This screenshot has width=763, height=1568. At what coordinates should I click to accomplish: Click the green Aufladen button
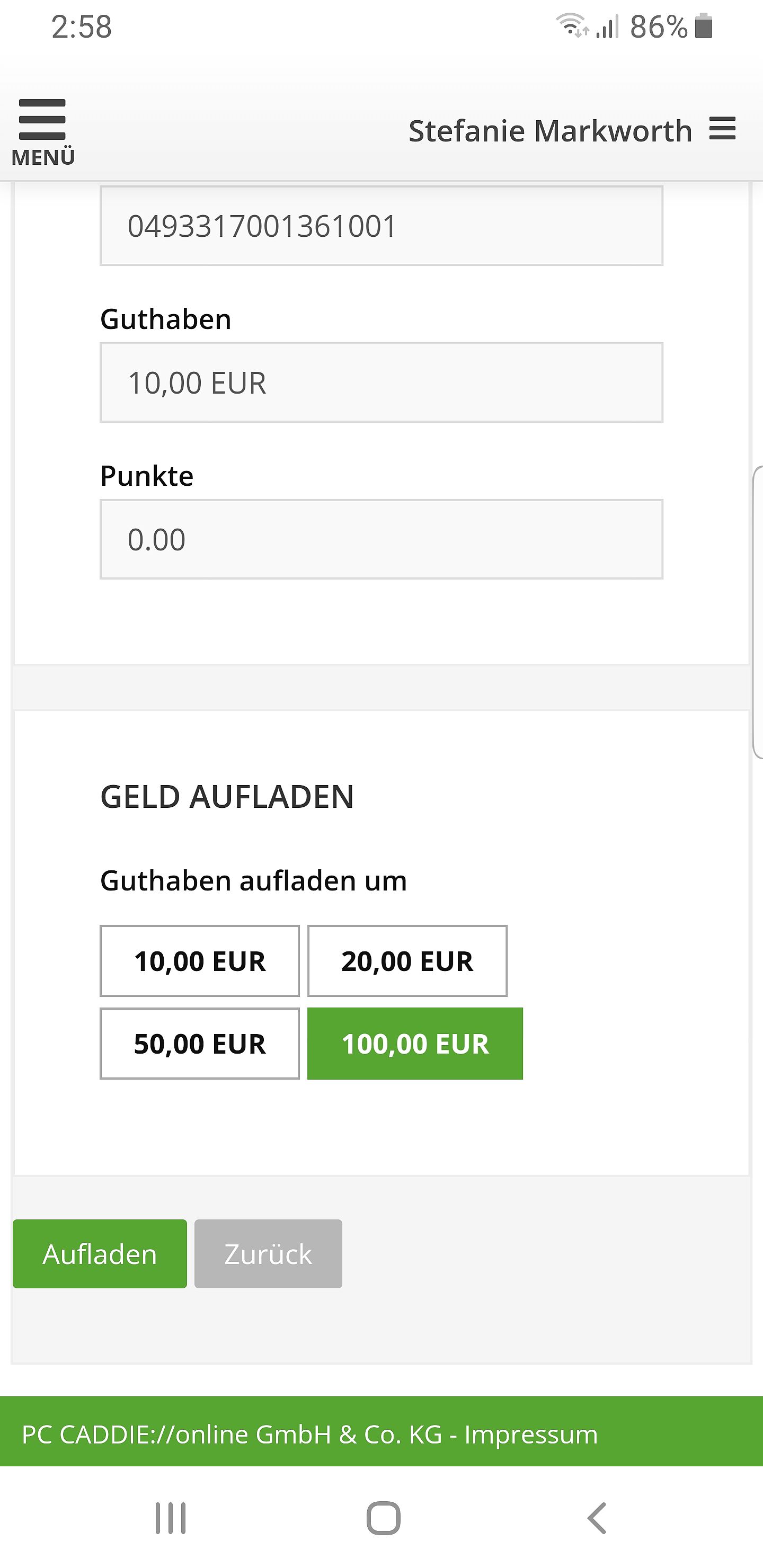pyautogui.click(x=100, y=1253)
